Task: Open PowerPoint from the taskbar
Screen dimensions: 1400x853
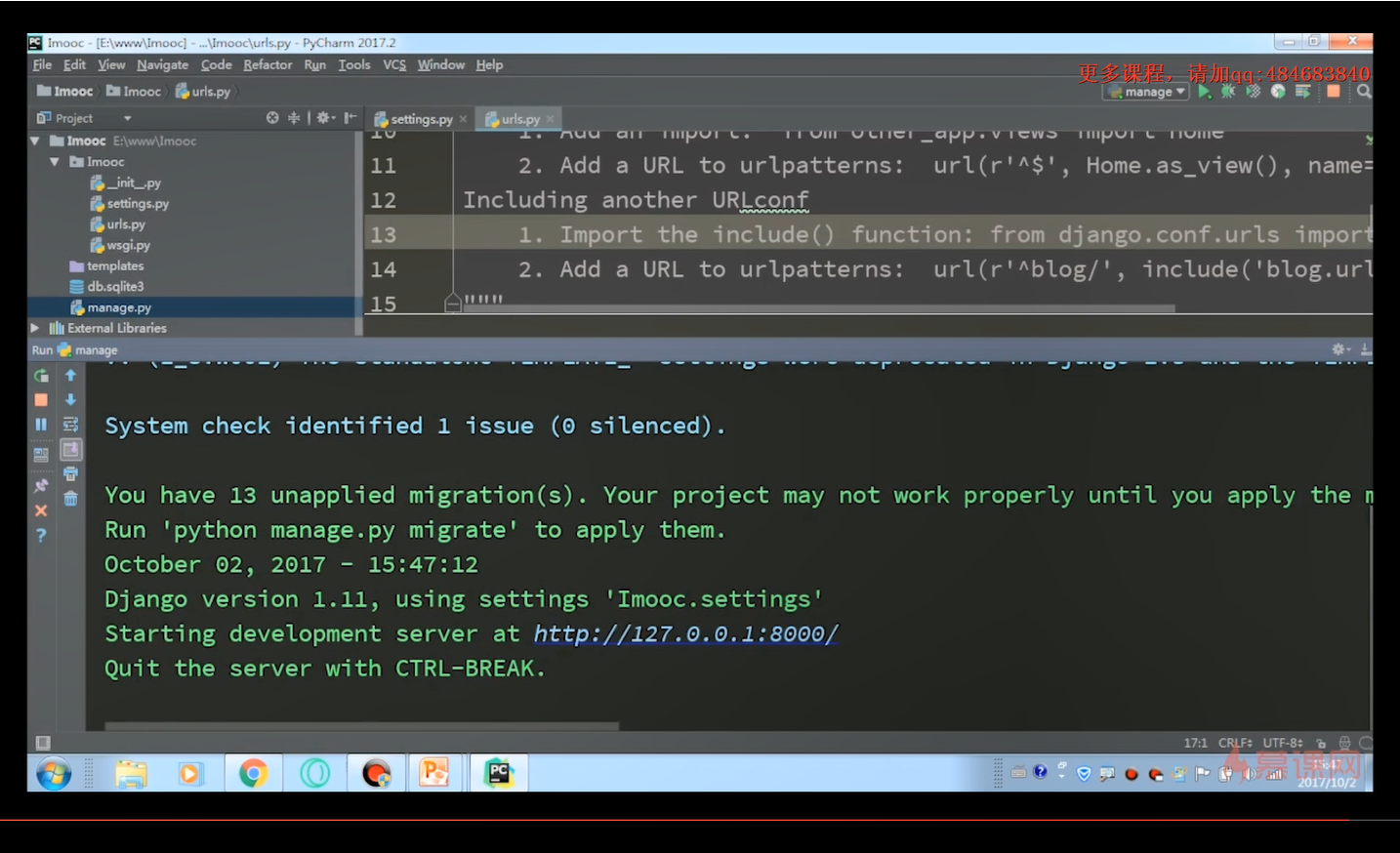Action: pyautogui.click(x=434, y=774)
